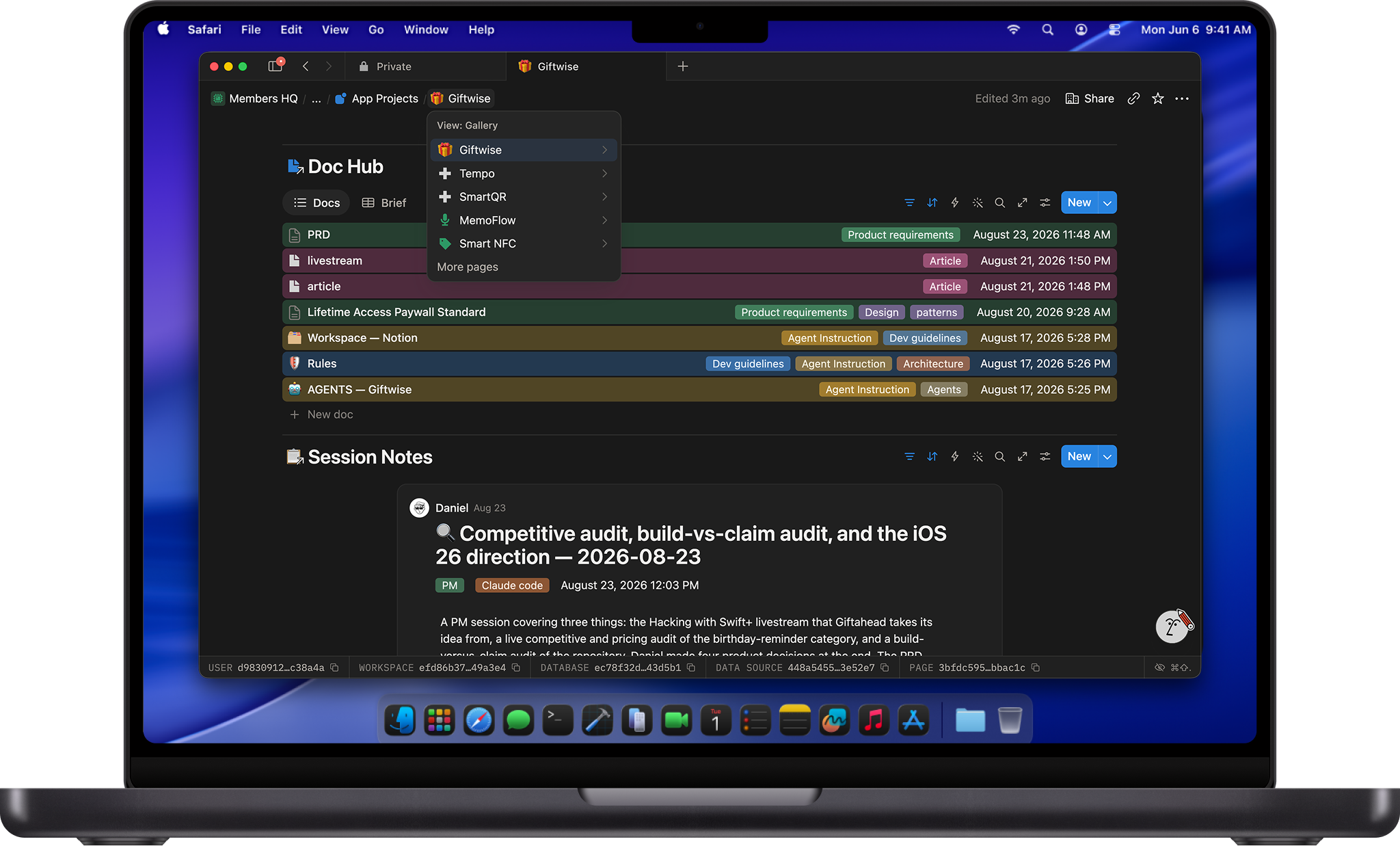The height and width of the screenshot is (846, 1400).
Task: Open the page three-dots menu
Action: tap(1182, 98)
